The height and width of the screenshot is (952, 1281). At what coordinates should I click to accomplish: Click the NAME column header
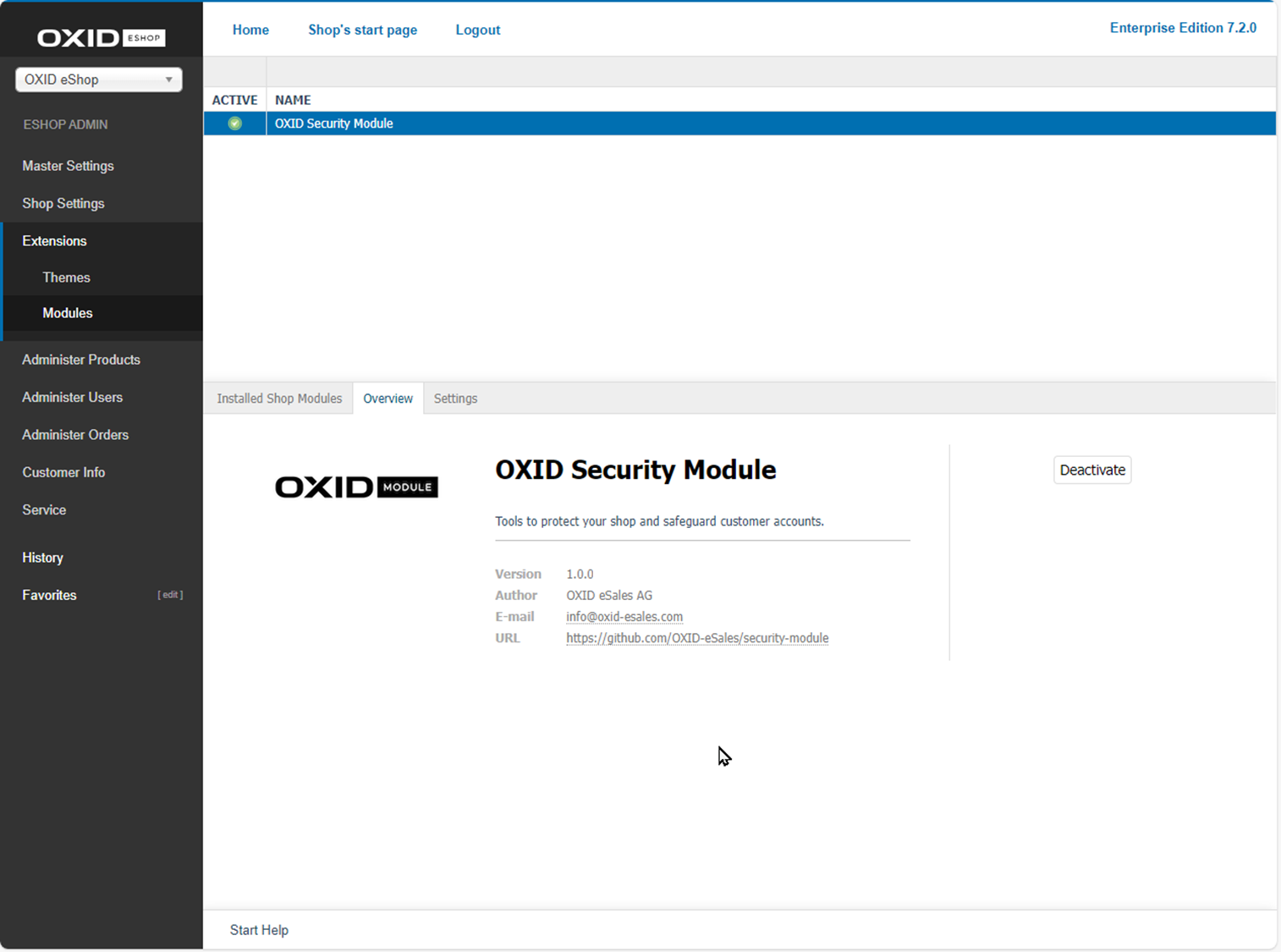(x=293, y=100)
